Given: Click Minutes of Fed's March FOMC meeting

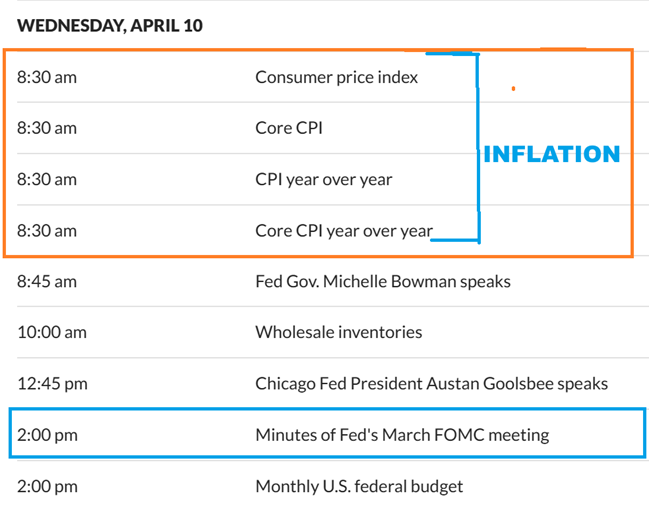Looking at the screenshot, I should click(x=402, y=435).
